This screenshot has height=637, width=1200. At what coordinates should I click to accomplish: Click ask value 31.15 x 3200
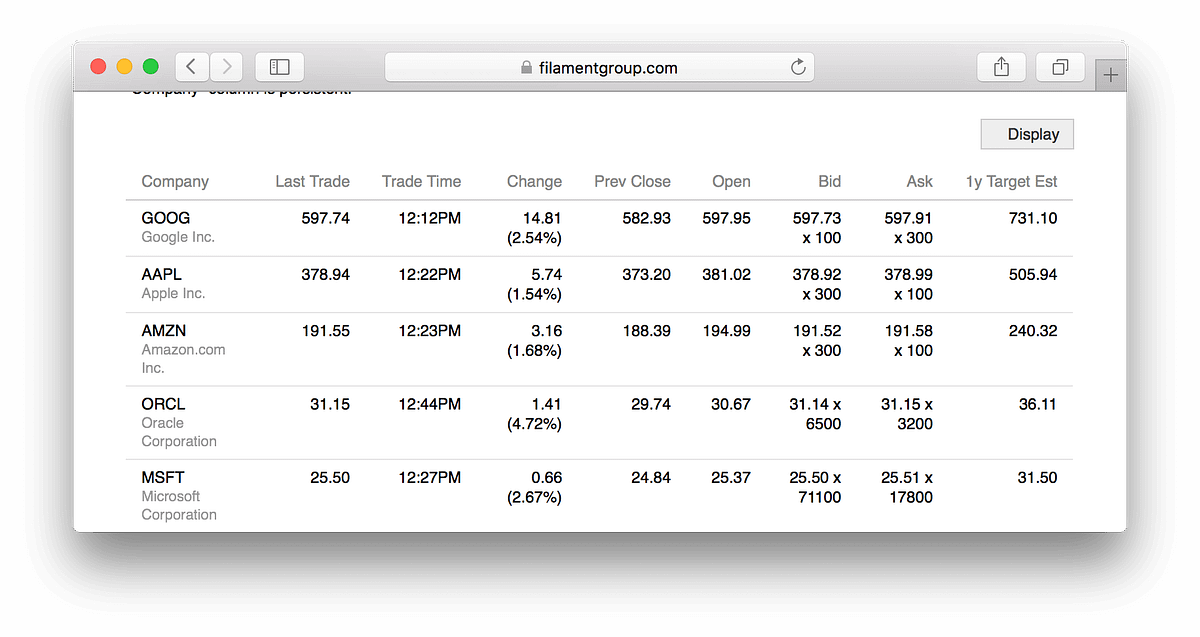tap(907, 414)
